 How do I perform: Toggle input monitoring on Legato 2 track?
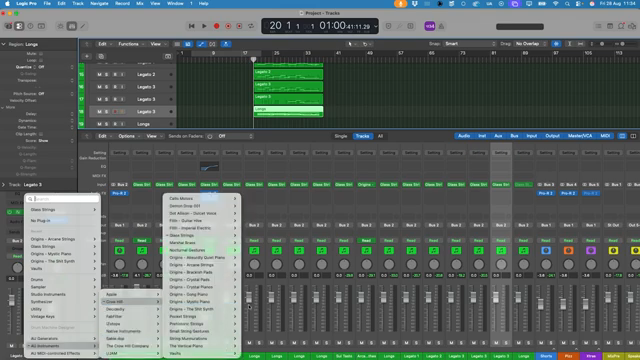click(x=122, y=75)
